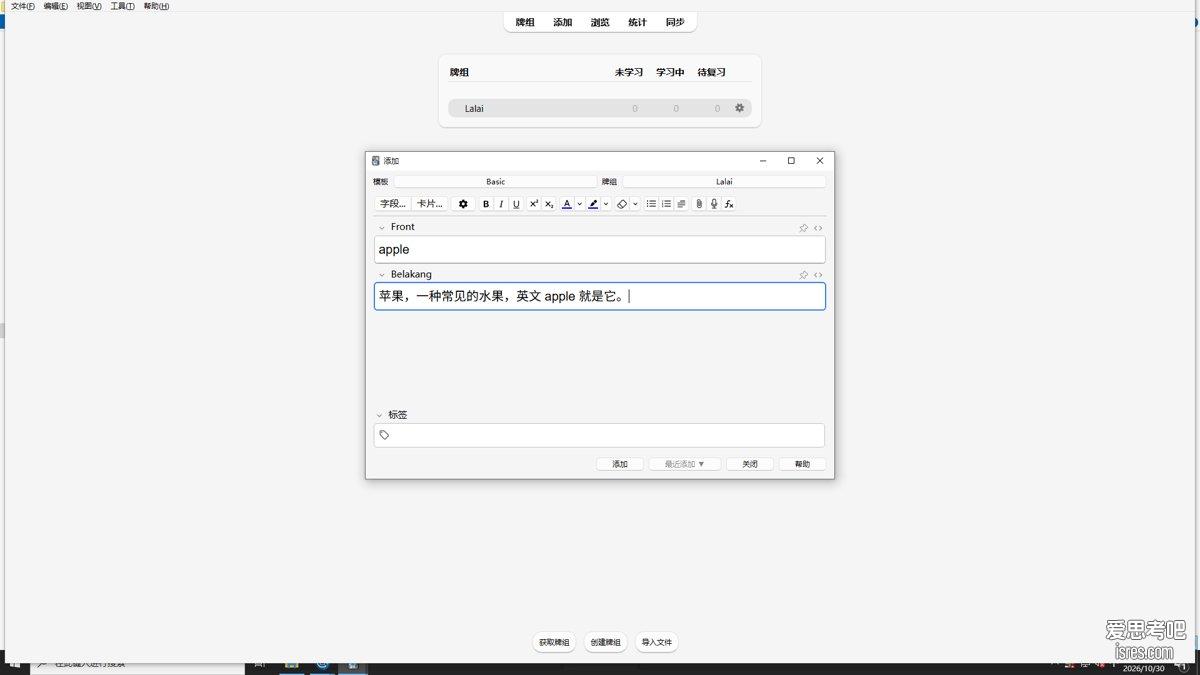Insert an unordered bullet list
1200x675 pixels.
click(651, 204)
